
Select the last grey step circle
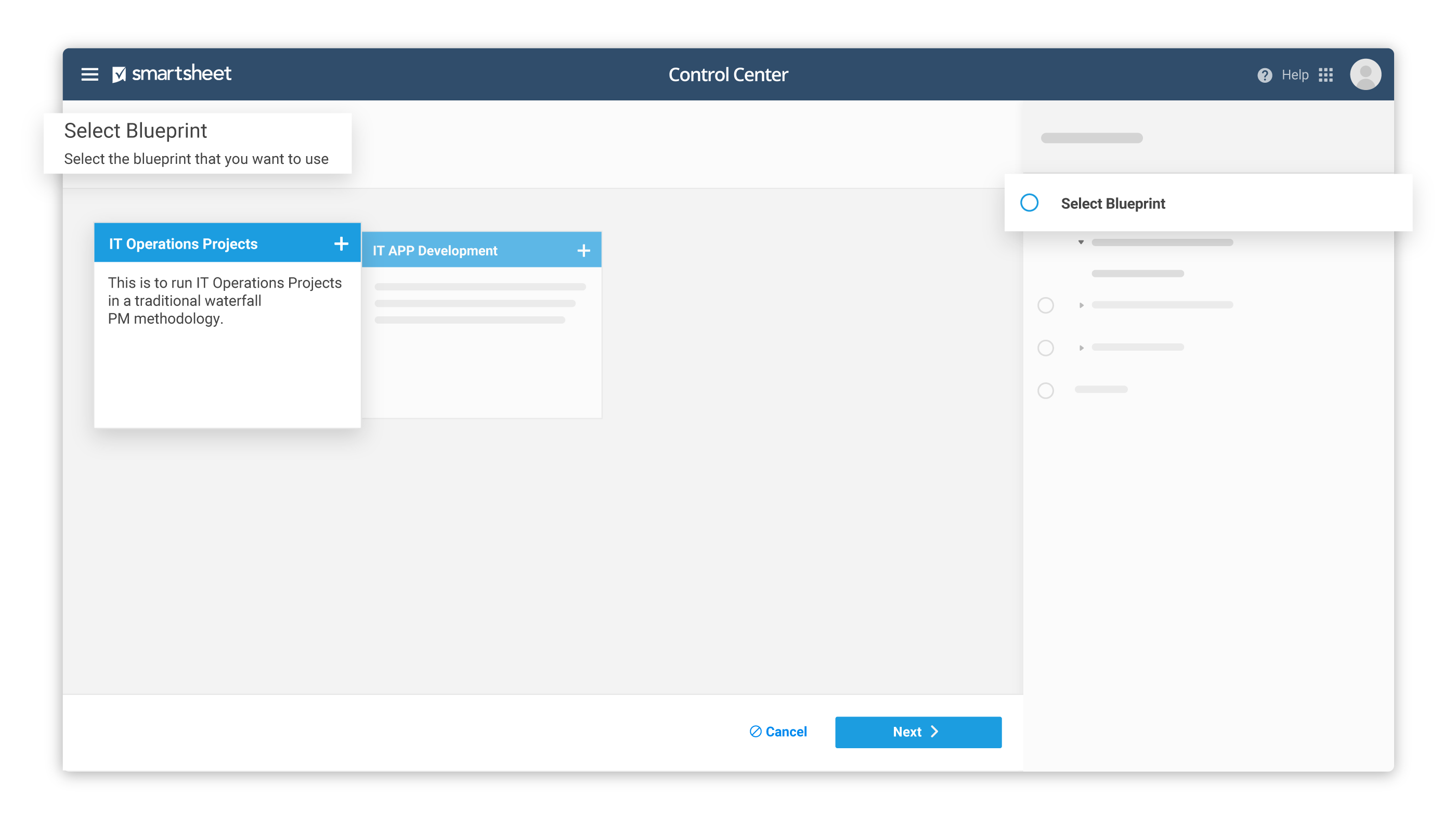pos(1045,390)
